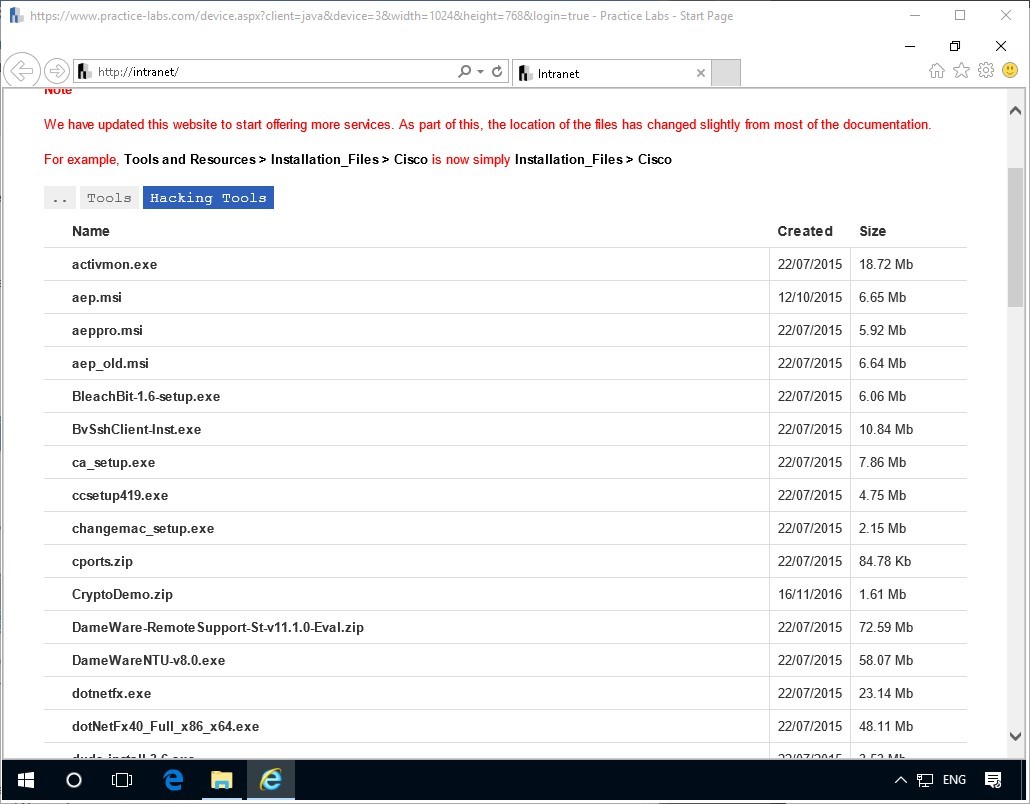Image resolution: width=1030 pixels, height=804 pixels.
Task: Expand the address bar autocomplete dropdown arrow
Action: (481, 71)
